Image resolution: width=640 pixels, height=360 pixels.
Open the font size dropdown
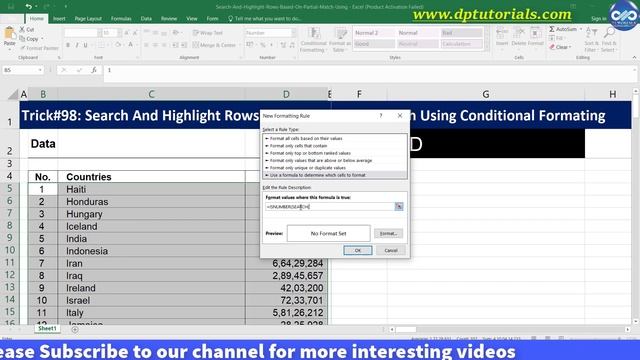click(119, 33)
